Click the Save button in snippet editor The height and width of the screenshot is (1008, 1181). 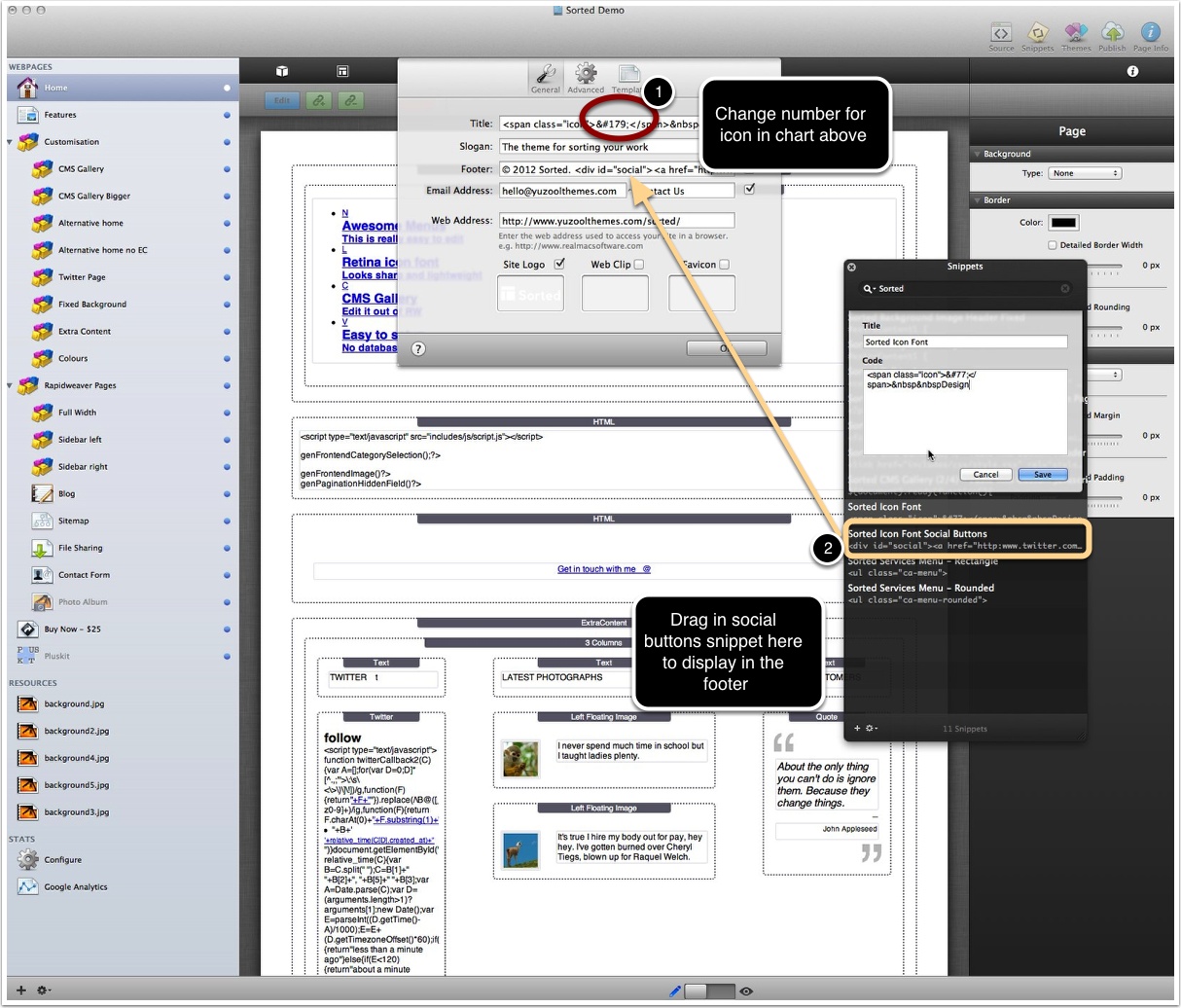[1043, 474]
